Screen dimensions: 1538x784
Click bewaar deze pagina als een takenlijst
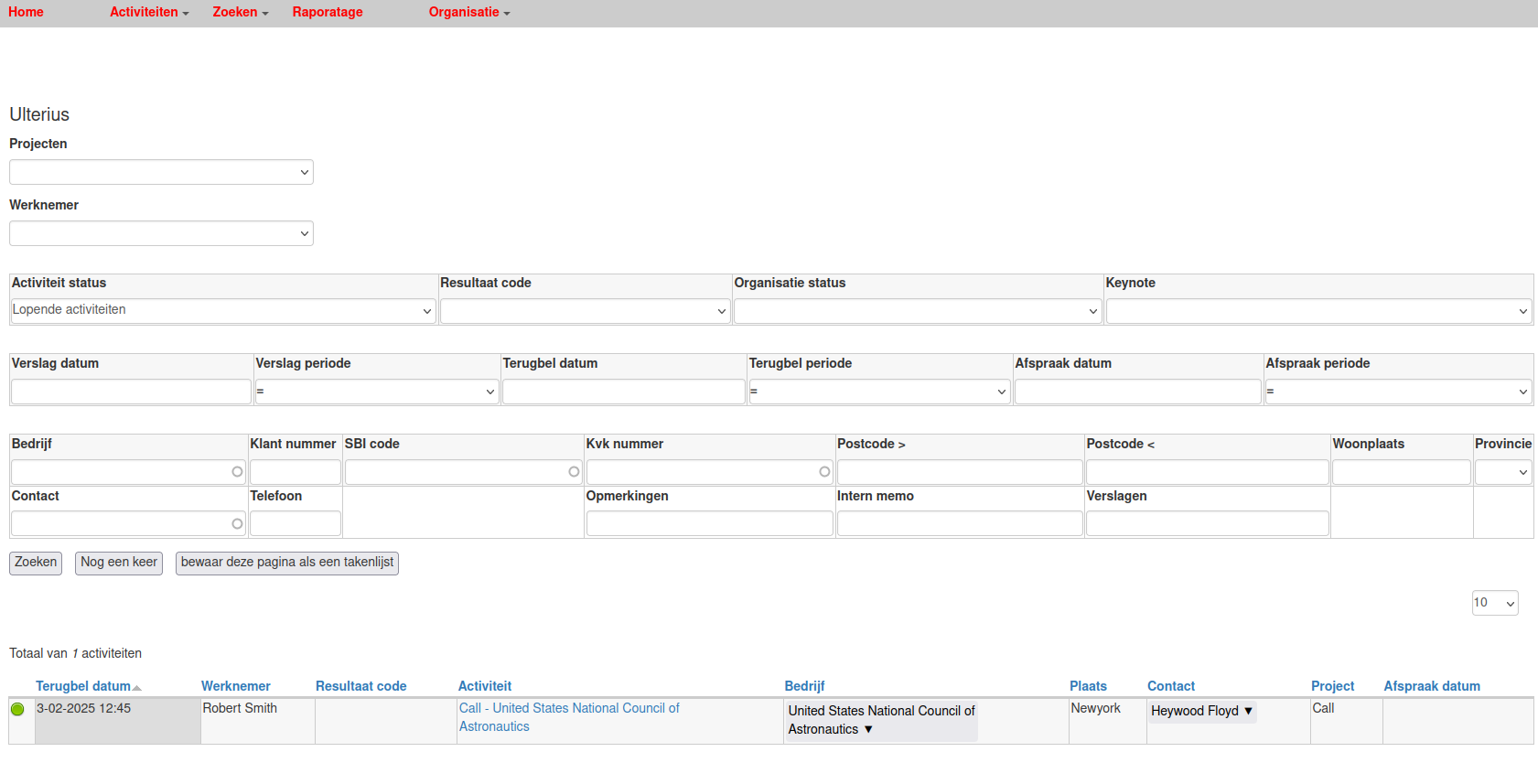click(x=286, y=563)
